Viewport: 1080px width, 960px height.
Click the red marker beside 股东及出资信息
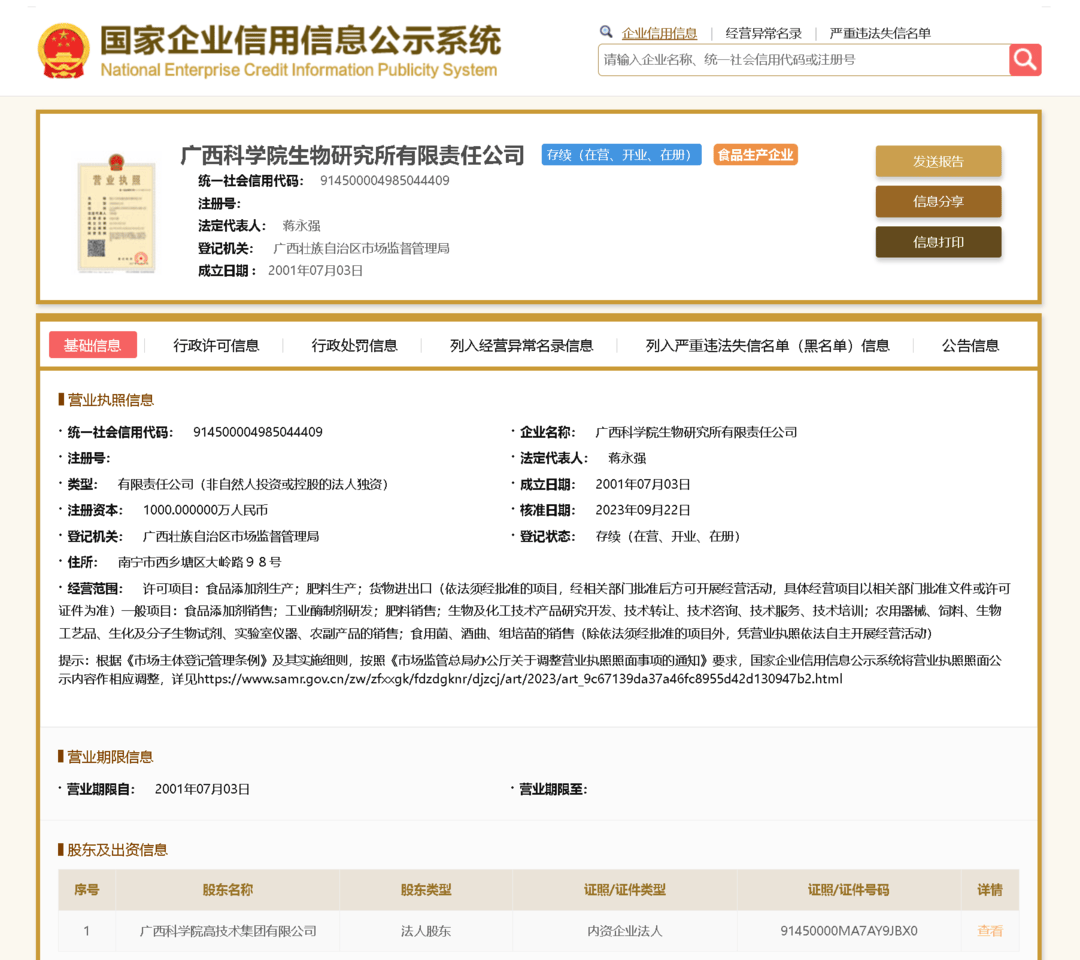coord(61,850)
